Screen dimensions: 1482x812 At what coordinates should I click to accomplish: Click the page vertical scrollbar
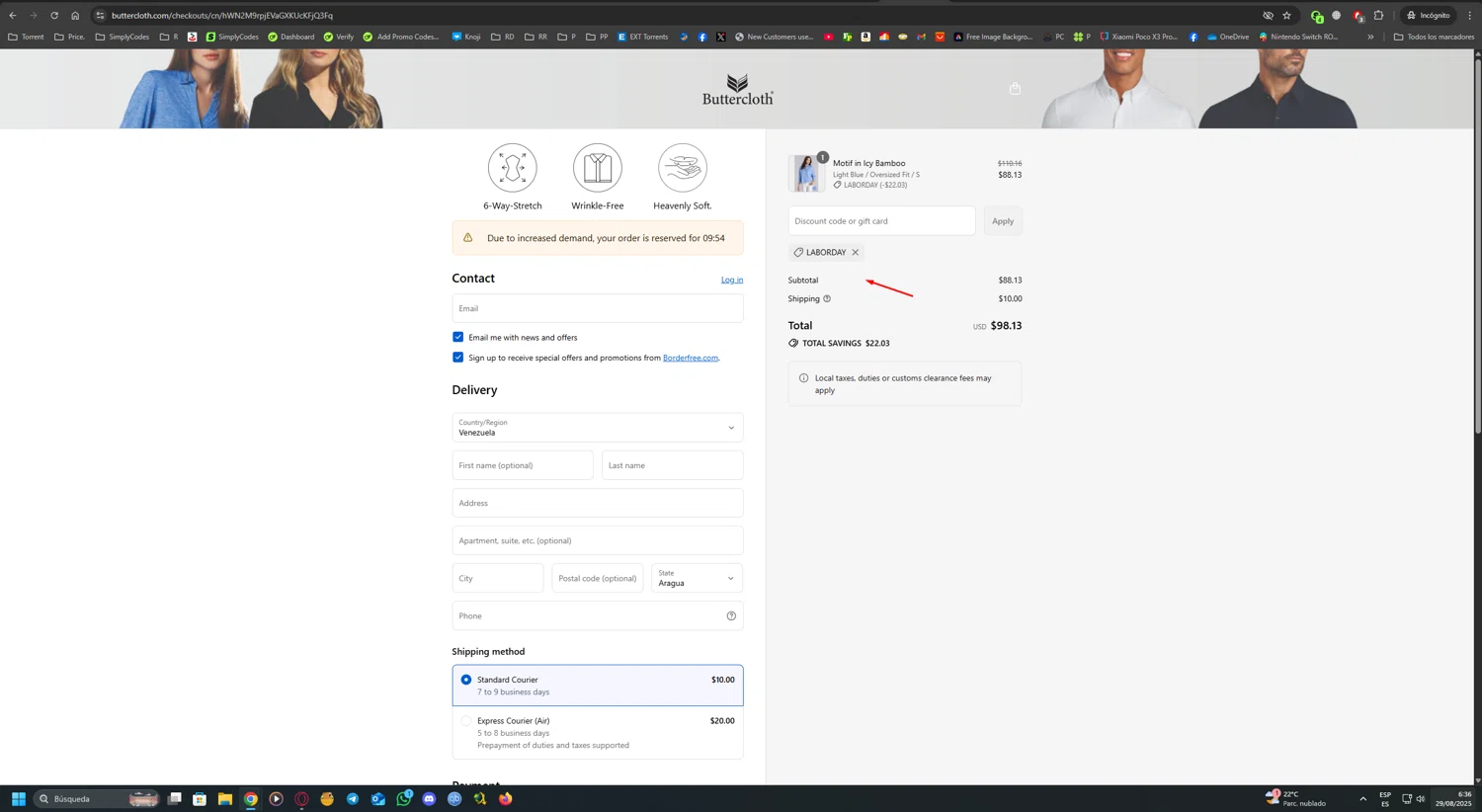point(1478,247)
